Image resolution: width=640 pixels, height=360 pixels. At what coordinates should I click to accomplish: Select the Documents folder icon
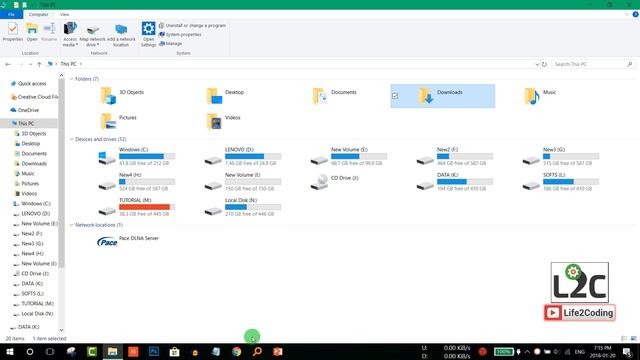(320, 96)
